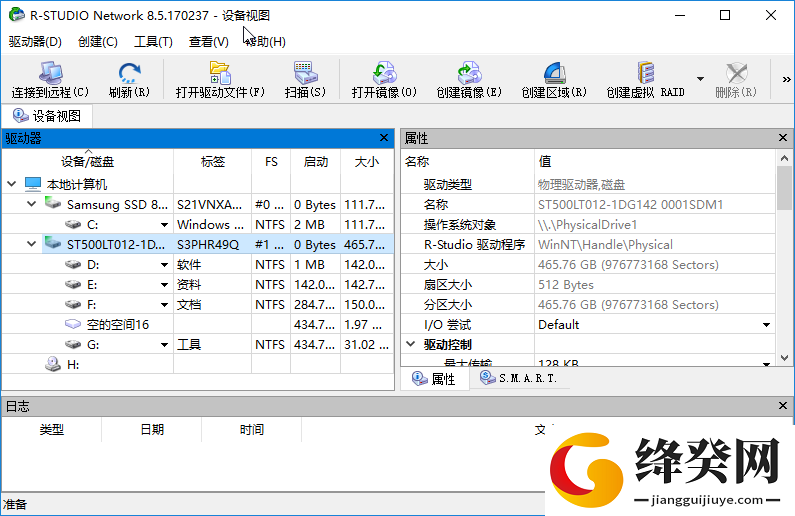Screen dimensions: 795x516
Task: Click properties scrollbar down arrow
Action: (784, 358)
